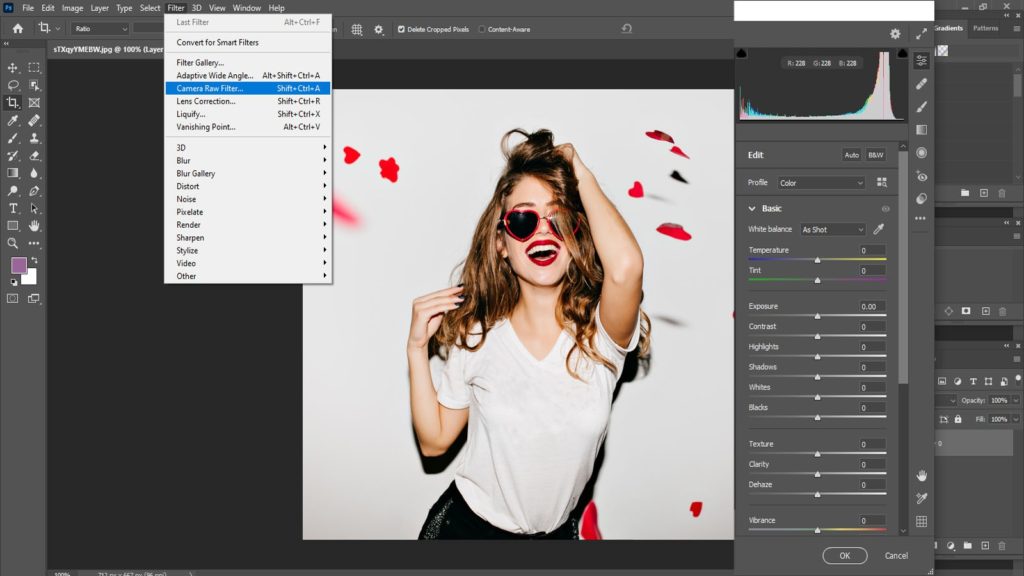Select the Horizontal Type tool
The width and height of the screenshot is (1024, 576).
click(12, 208)
